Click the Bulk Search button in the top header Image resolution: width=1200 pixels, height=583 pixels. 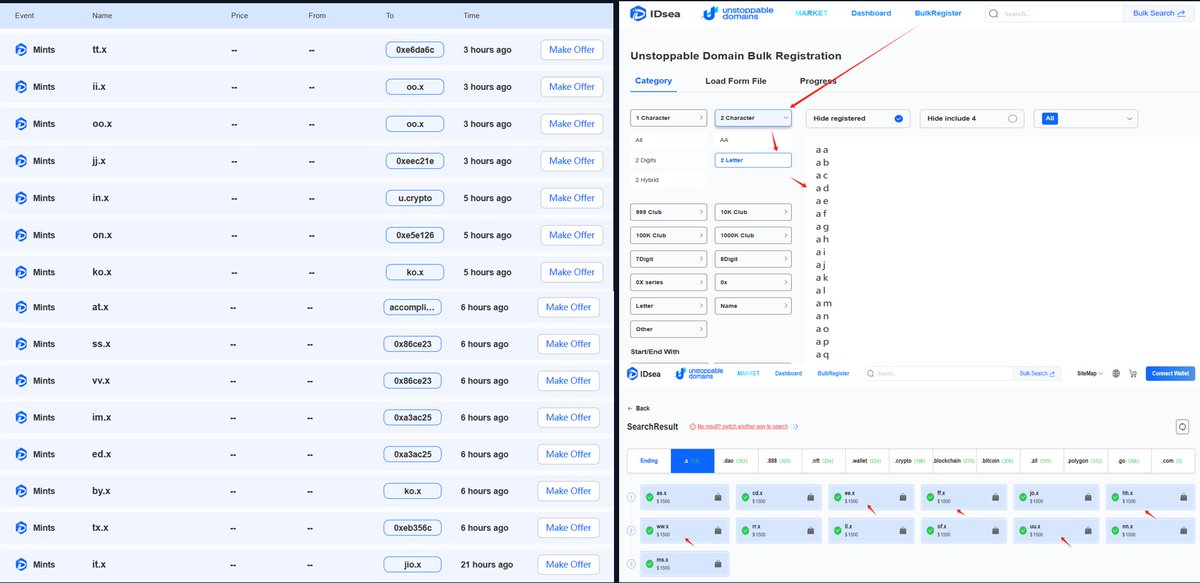[1159, 14]
